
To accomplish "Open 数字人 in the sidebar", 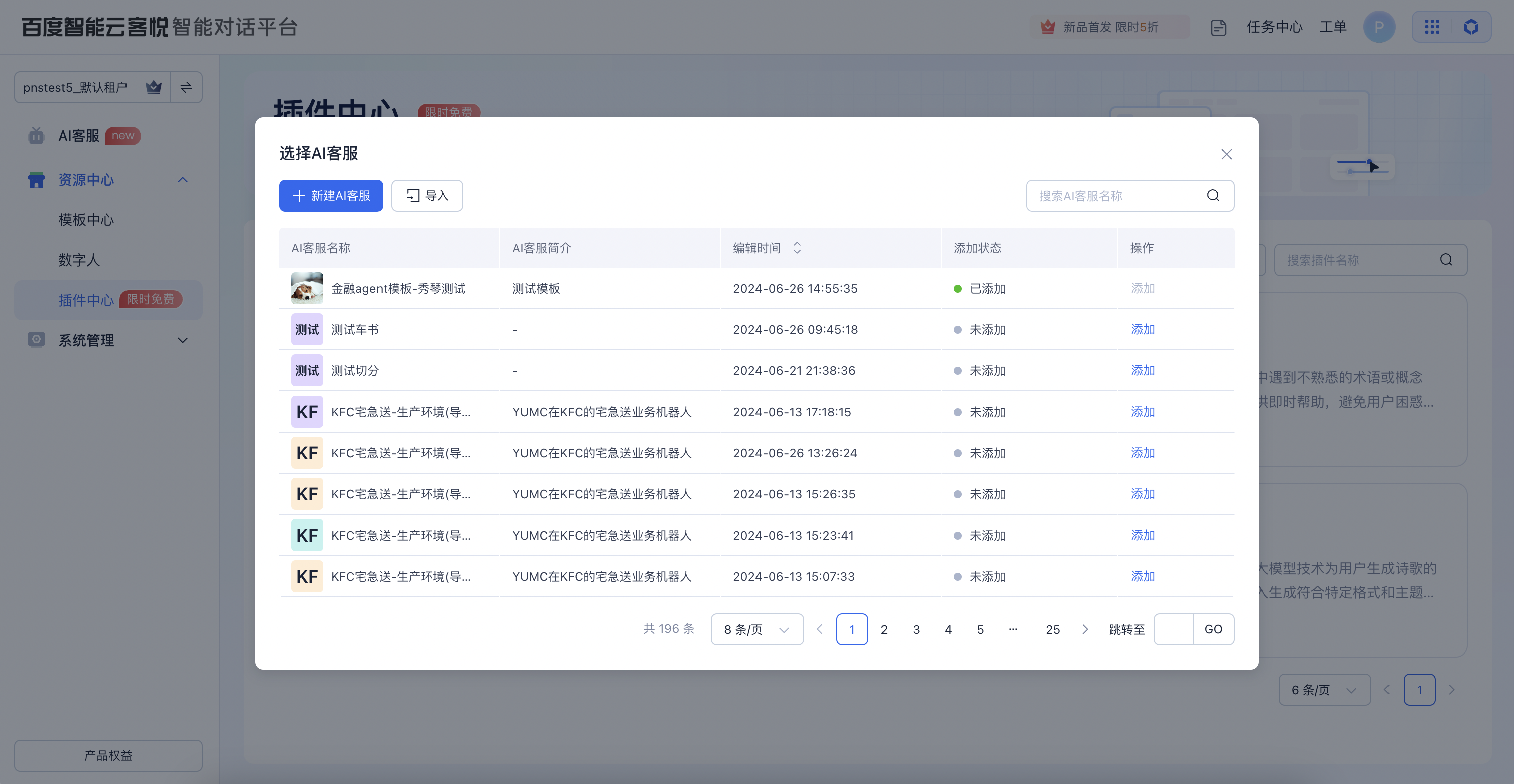I will point(79,260).
